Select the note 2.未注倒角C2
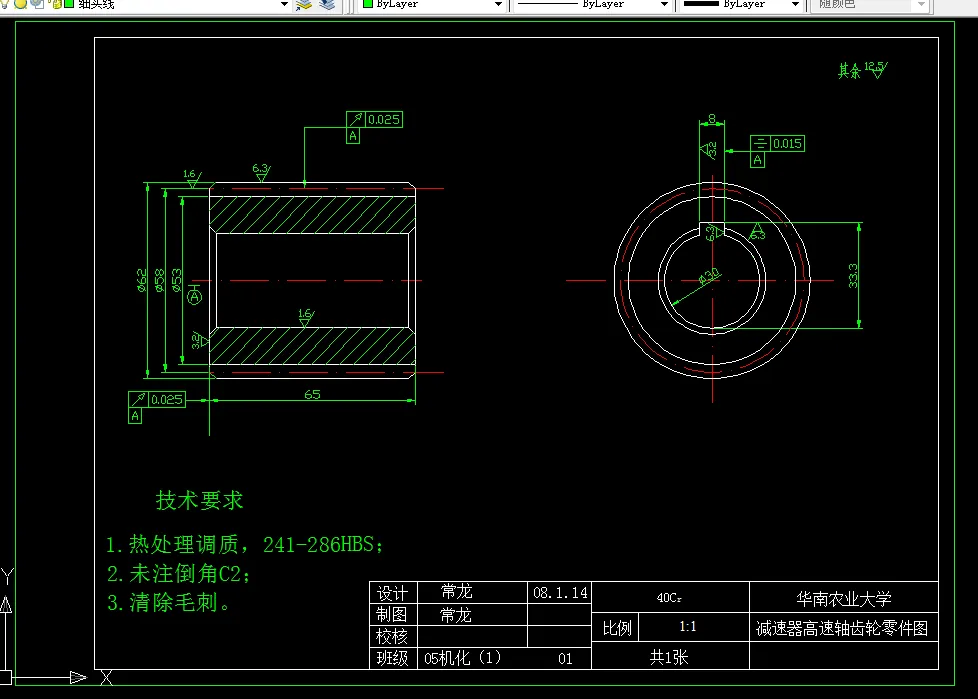The width and height of the screenshot is (978, 699). coord(178,574)
